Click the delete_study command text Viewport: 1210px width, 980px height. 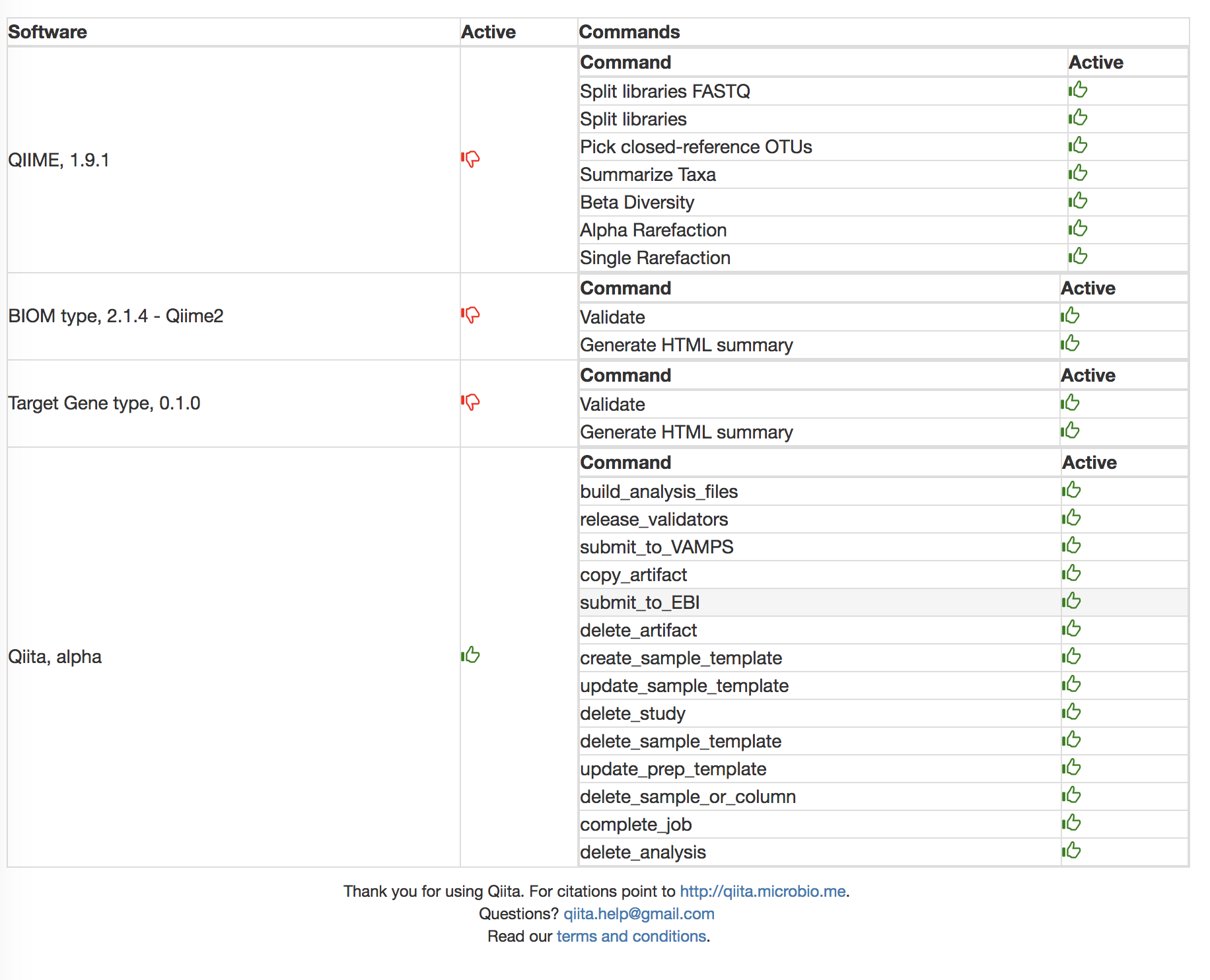coord(633,713)
